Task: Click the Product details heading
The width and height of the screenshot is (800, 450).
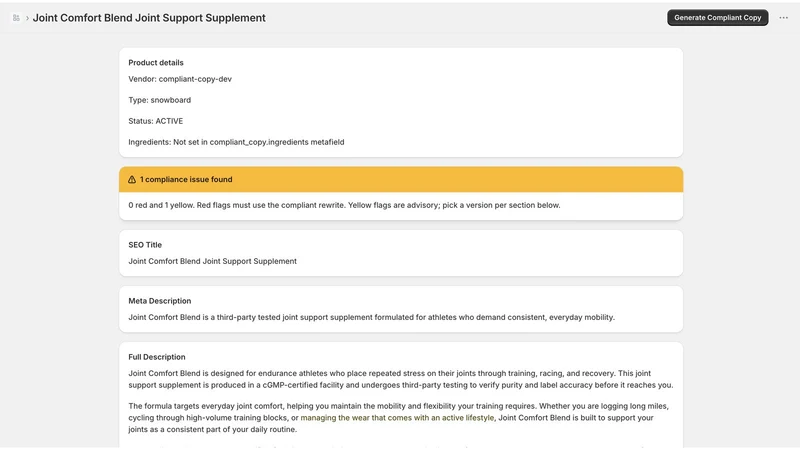Action: (x=156, y=63)
